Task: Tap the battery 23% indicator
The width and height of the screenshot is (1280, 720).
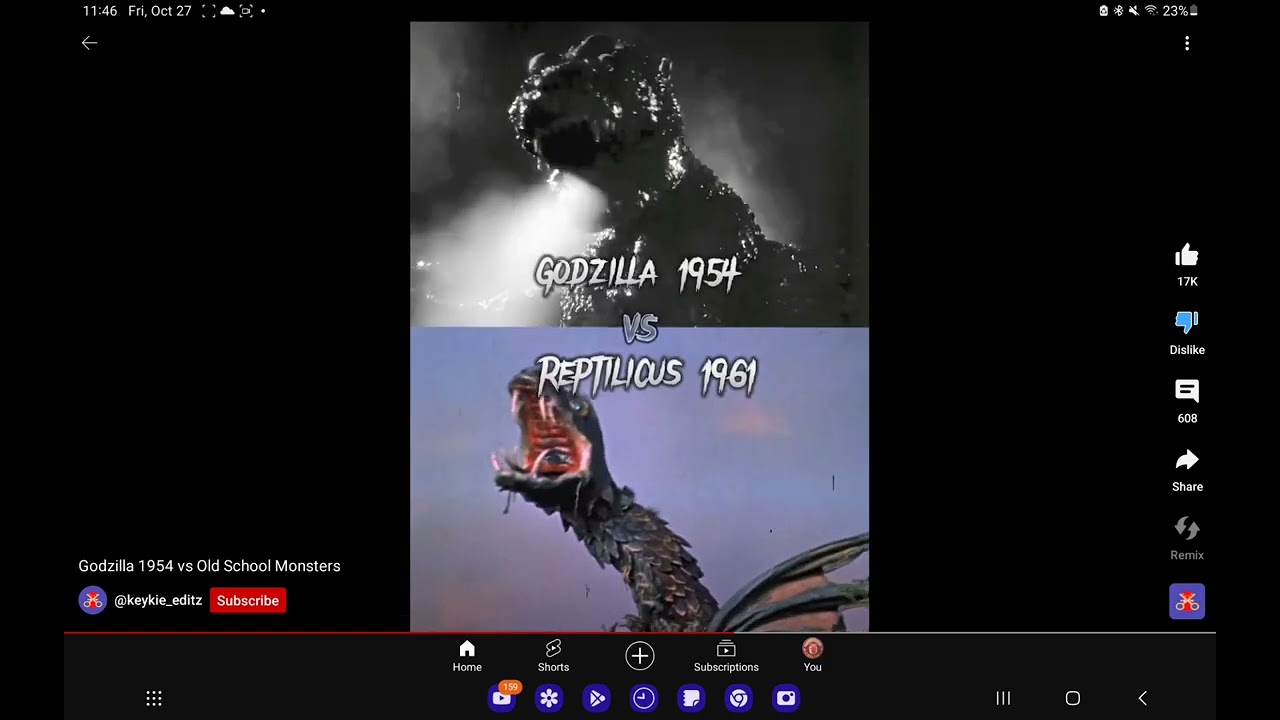Action: [1180, 11]
